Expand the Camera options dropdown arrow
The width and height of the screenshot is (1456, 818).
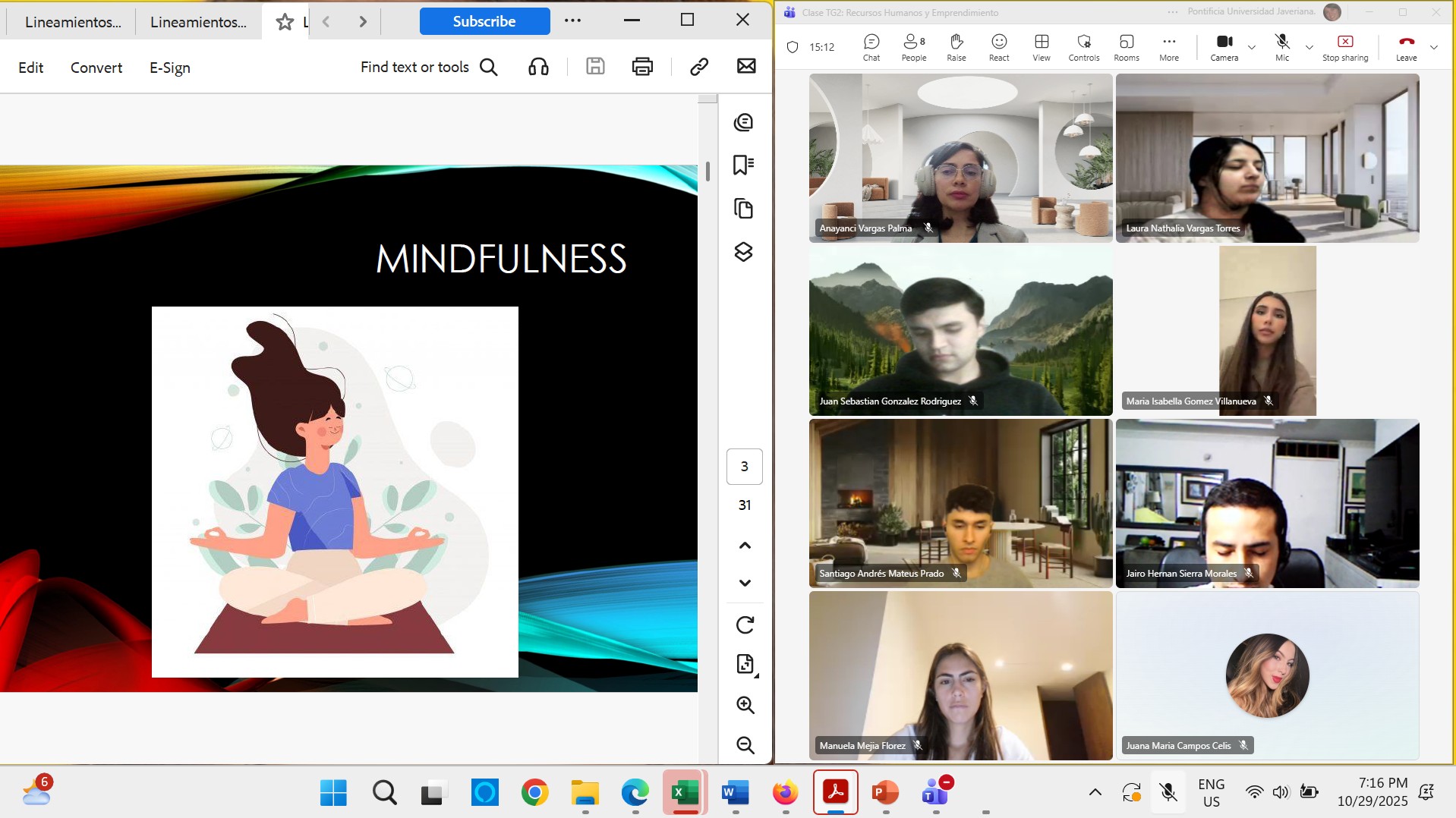point(1252,47)
